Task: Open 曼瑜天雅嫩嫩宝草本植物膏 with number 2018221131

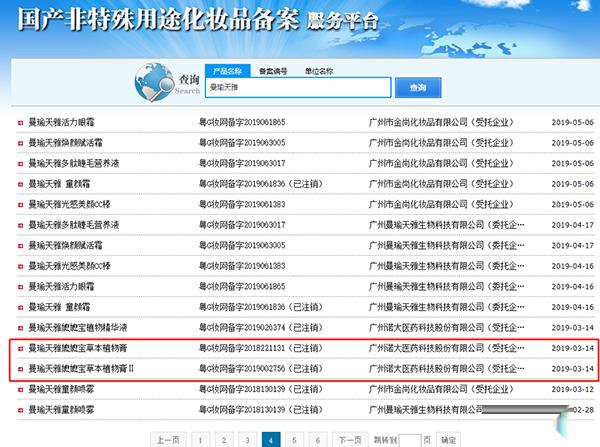Action: (78, 348)
